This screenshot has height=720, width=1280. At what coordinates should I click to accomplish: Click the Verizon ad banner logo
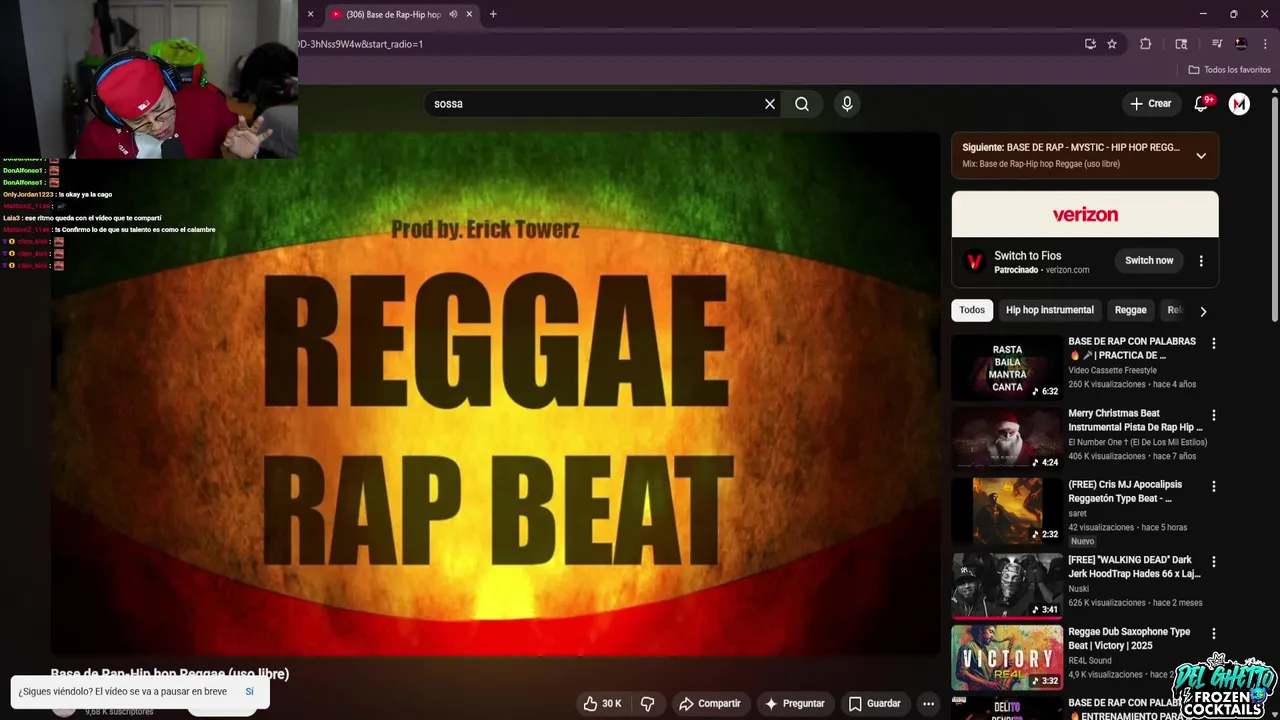click(x=1085, y=215)
